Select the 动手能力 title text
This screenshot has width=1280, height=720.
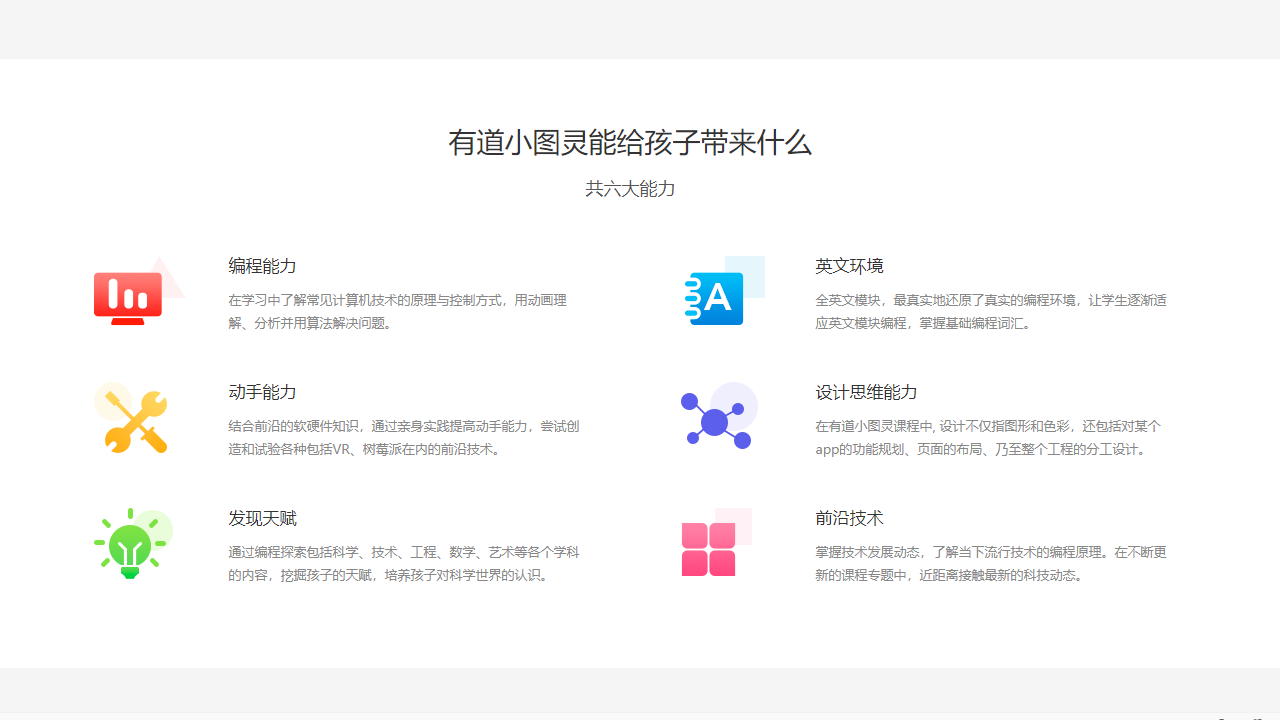(x=262, y=392)
